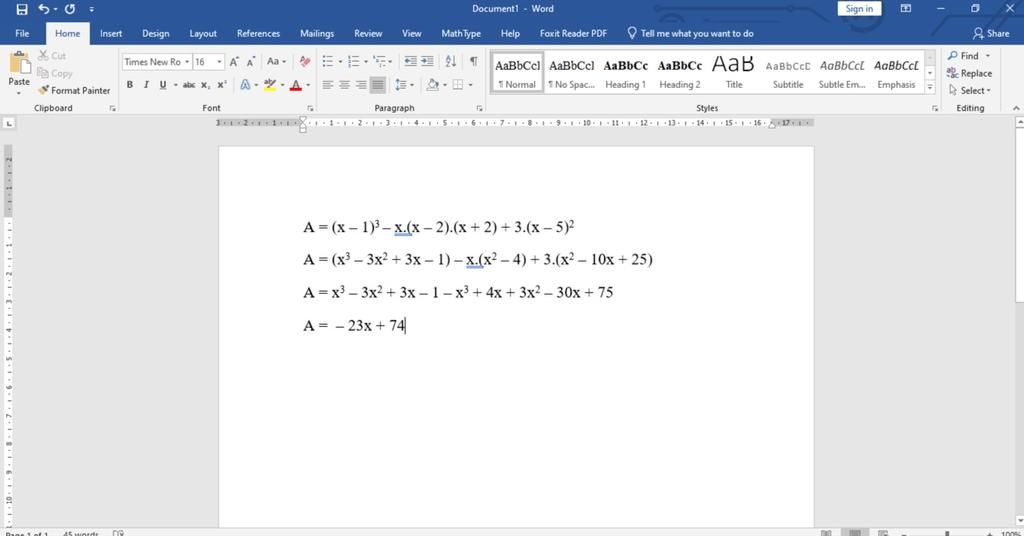
Task: Collapse the ribbon with the caret
Action: tap(1016, 108)
